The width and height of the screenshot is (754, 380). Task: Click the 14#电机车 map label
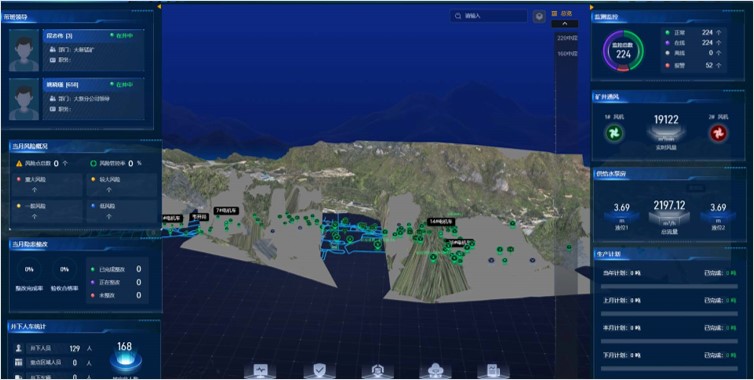tap(441, 222)
